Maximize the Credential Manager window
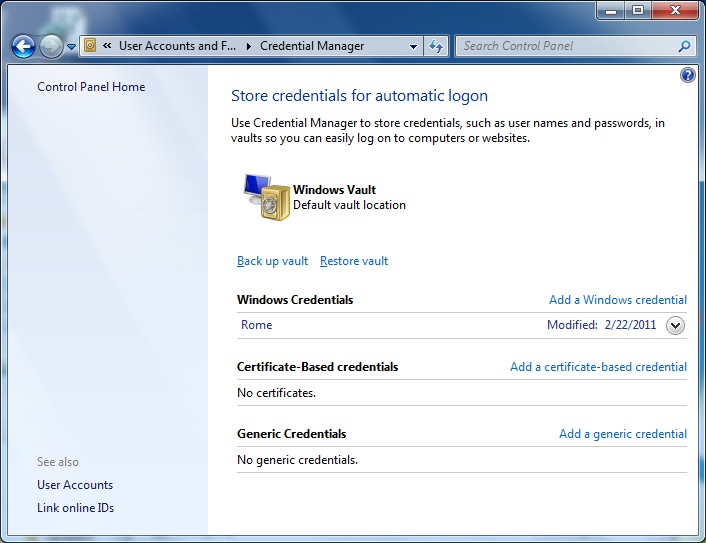The width and height of the screenshot is (706, 543). pos(638,11)
